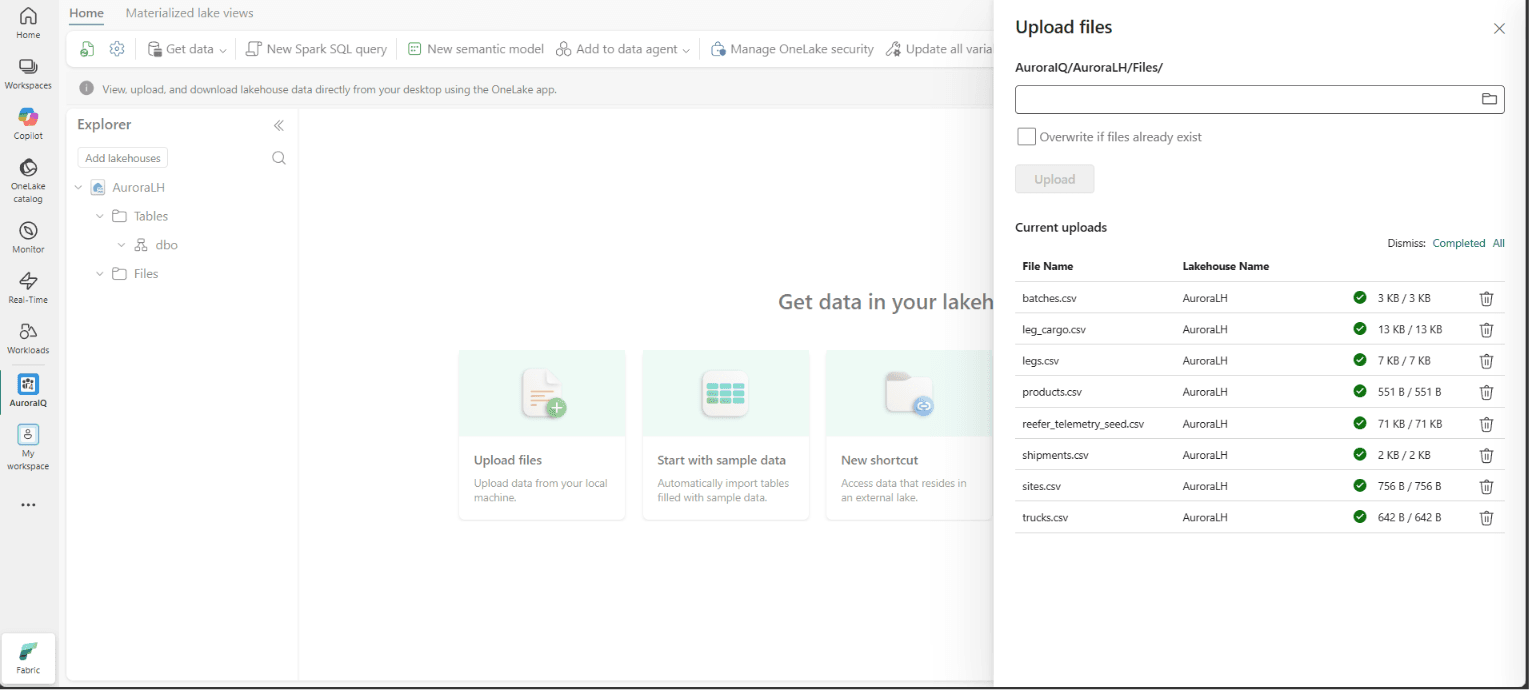This screenshot has width=1529, height=690.
Task: Open Workloads in the sidebar
Action: click(28, 338)
